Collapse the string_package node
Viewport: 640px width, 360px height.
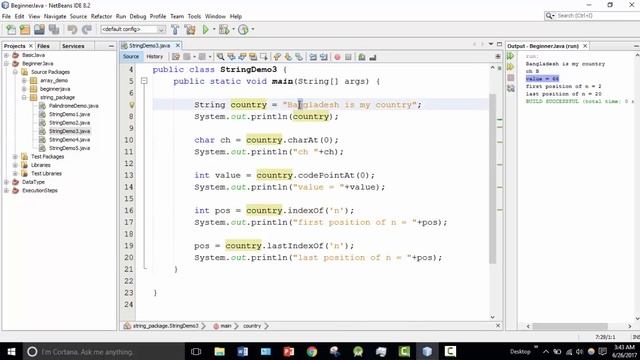24,98
